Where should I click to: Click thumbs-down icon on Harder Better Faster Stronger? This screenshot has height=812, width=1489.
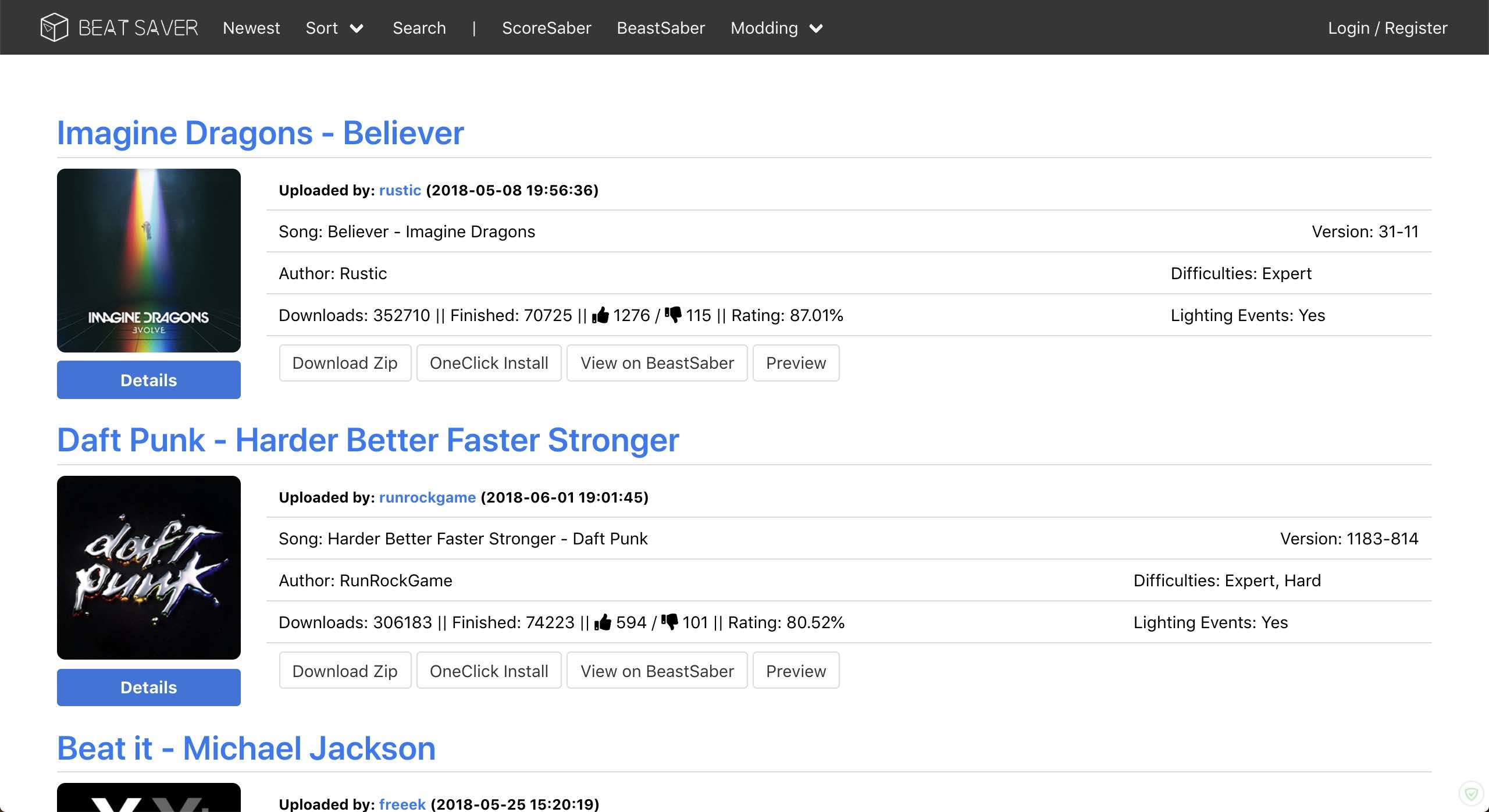[x=669, y=622]
